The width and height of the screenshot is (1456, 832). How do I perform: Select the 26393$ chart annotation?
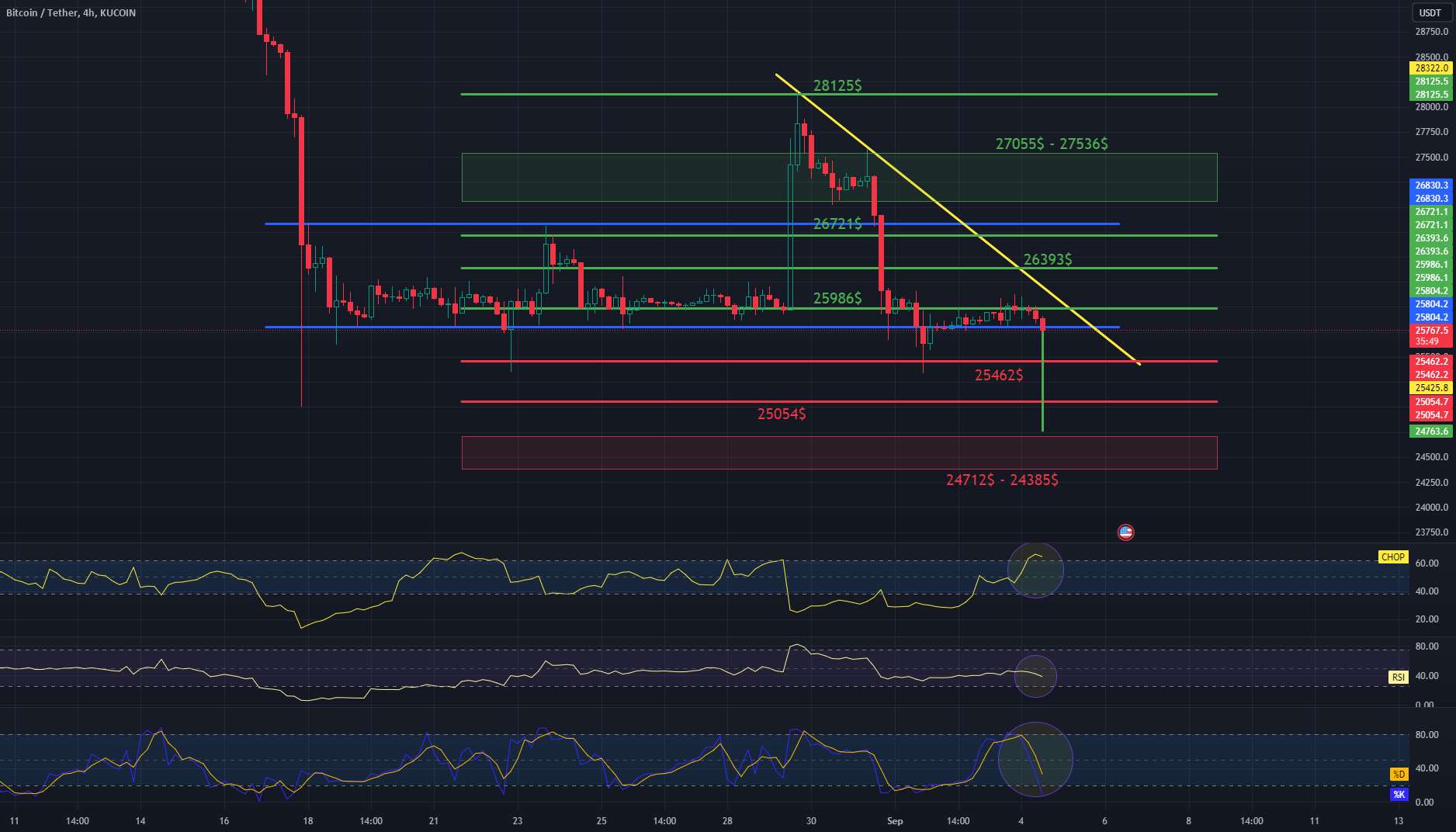click(1047, 259)
